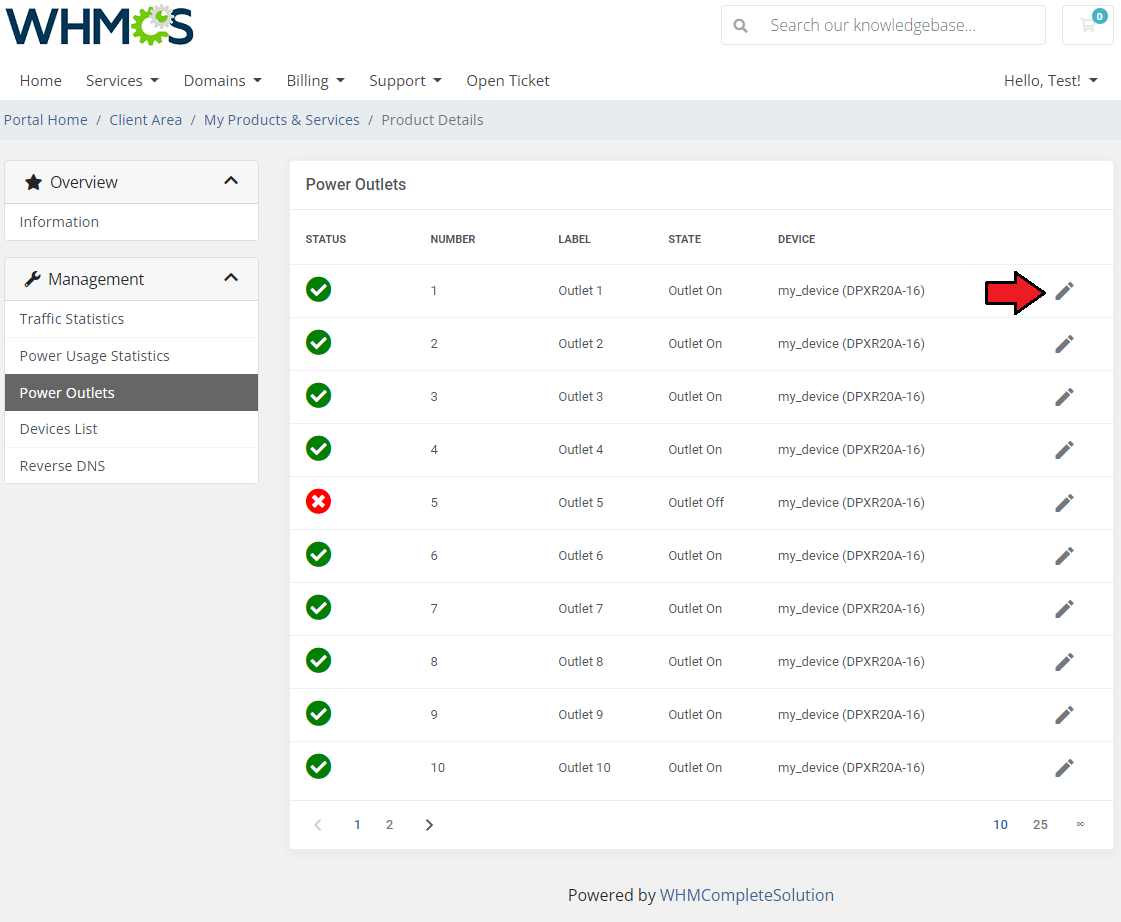Select Power Outlets in the sidebar

pos(132,392)
